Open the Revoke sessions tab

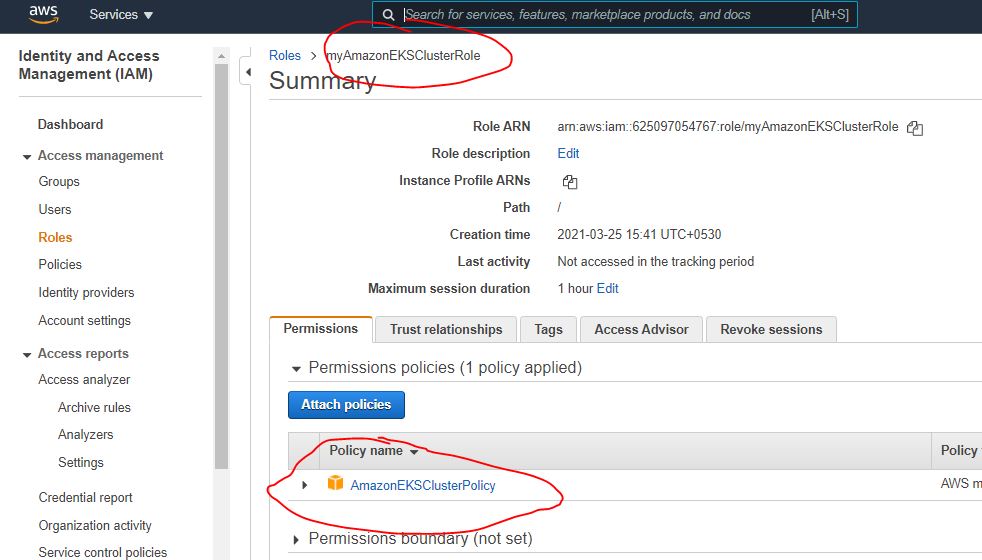pos(771,329)
